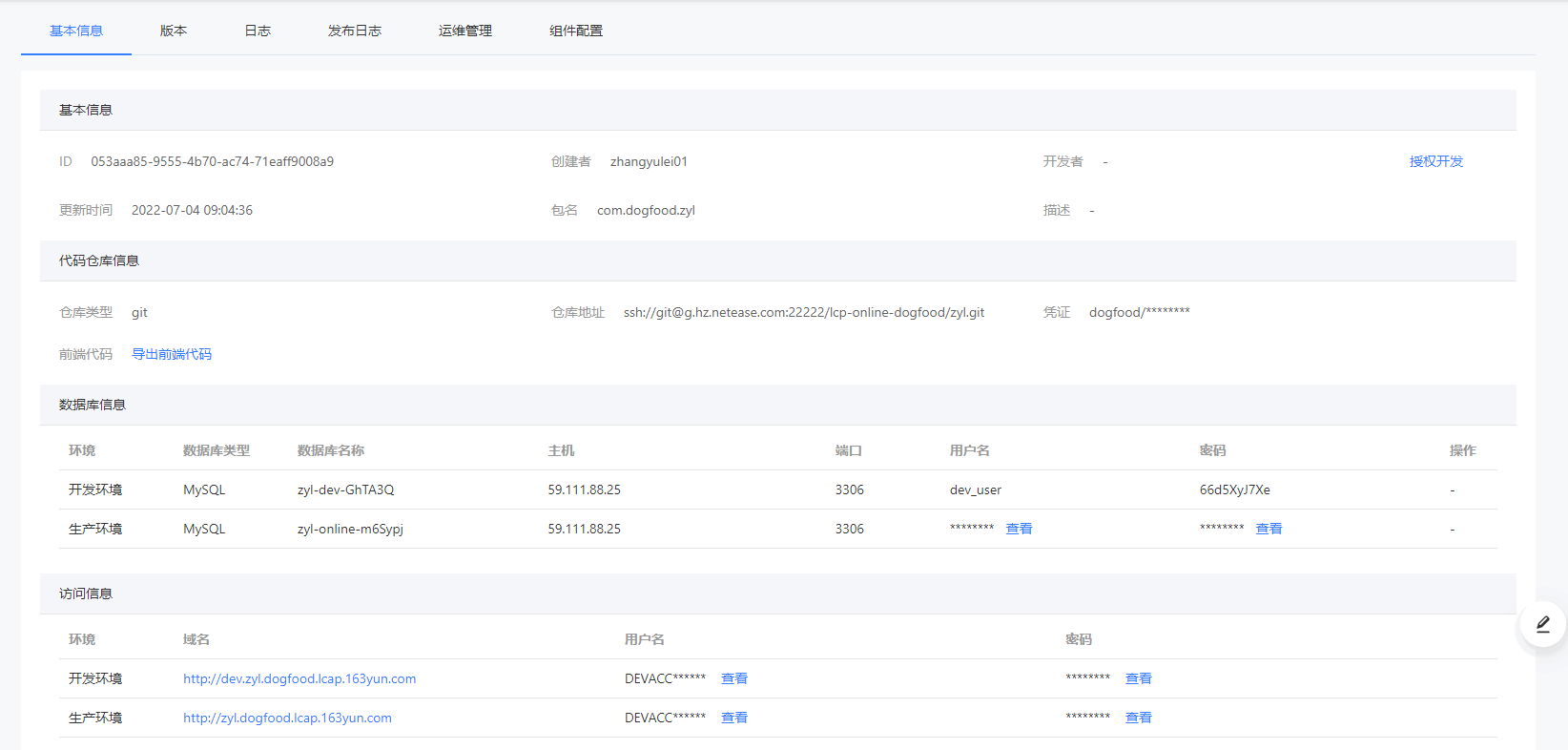
Task: Reveal 开发环境 access username with 查看
Action: (734, 678)
